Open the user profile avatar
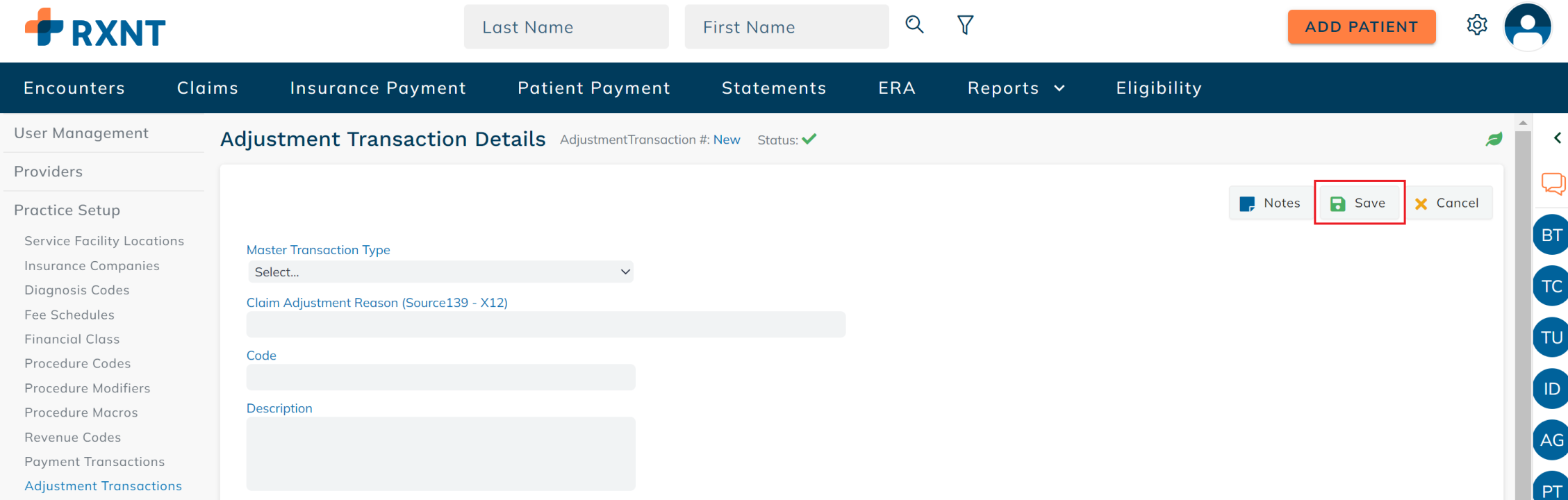 (x=1528, y=26)
